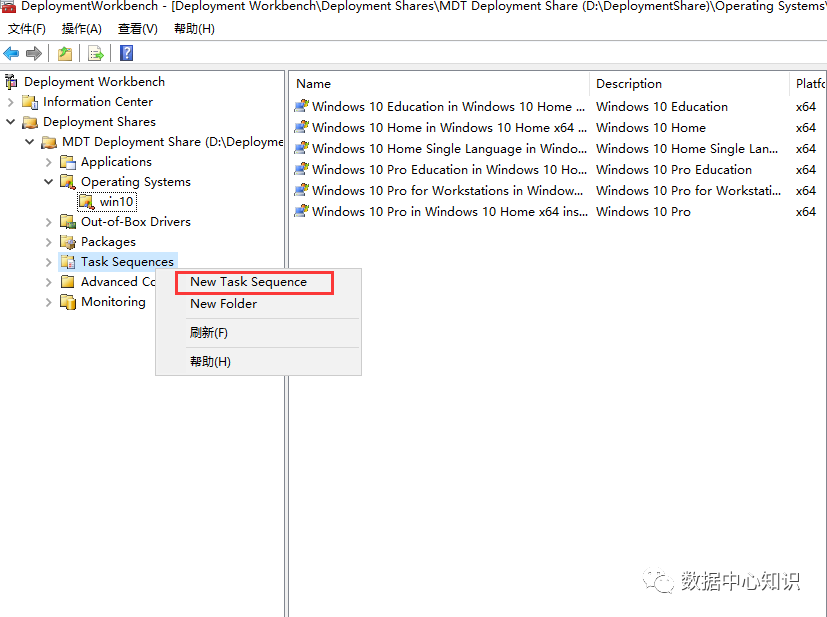The height and width of the screenshot is (617, 827).
Task: Click the blue Help toolbar icon
Action: [x=127, y=53]
